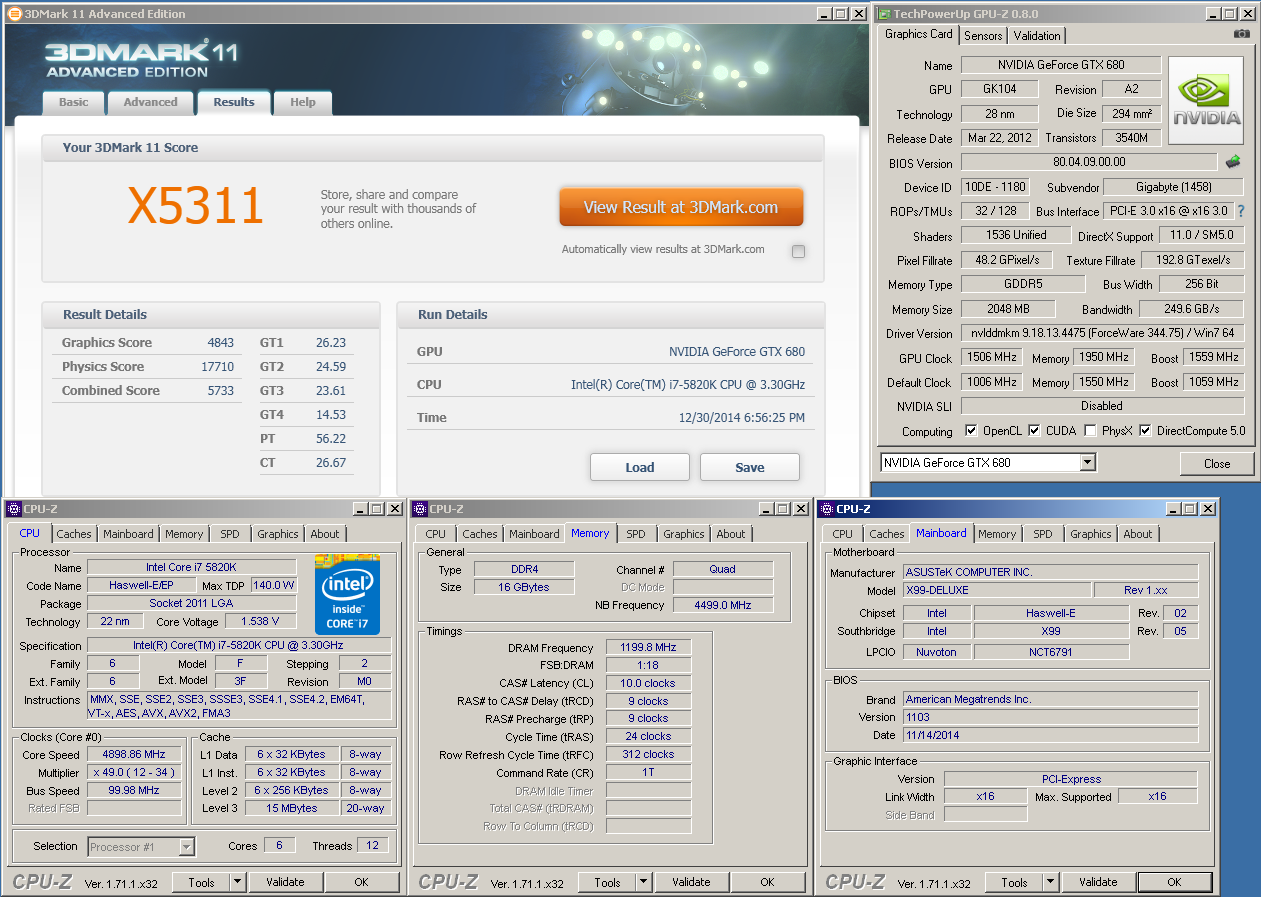Toggle the PhysX checkbox in GPU-Z
Screen dimensions: 1261x897
coord(1089,431)
